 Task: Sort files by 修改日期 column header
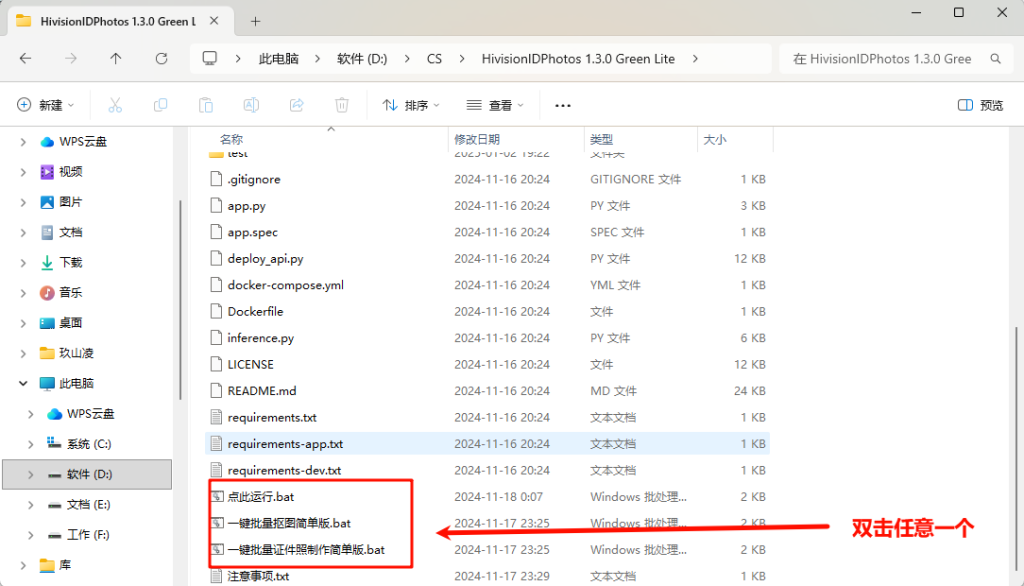(x=476, y=139)
